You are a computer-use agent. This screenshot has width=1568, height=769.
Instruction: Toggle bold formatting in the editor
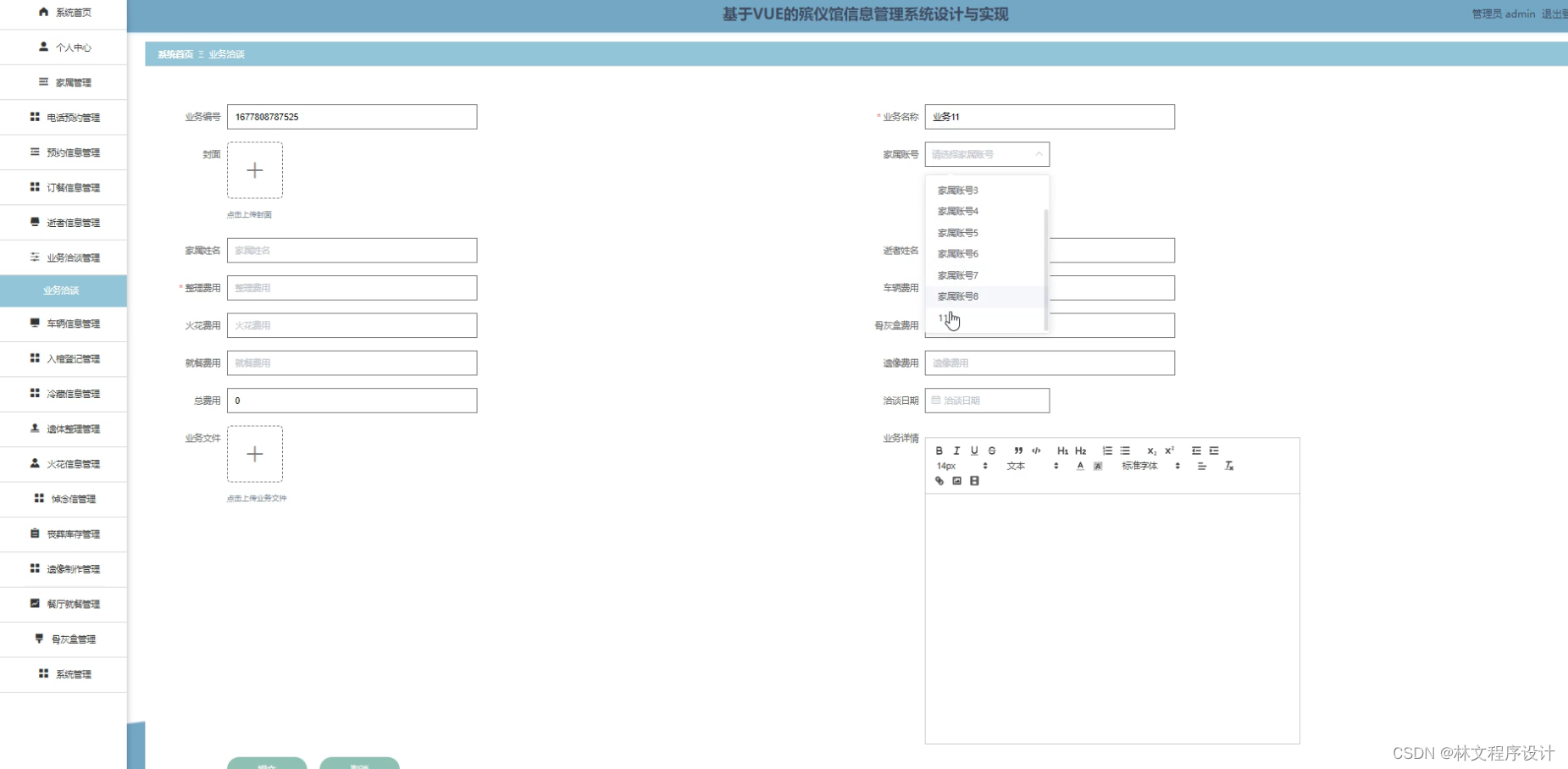[939, 451]
